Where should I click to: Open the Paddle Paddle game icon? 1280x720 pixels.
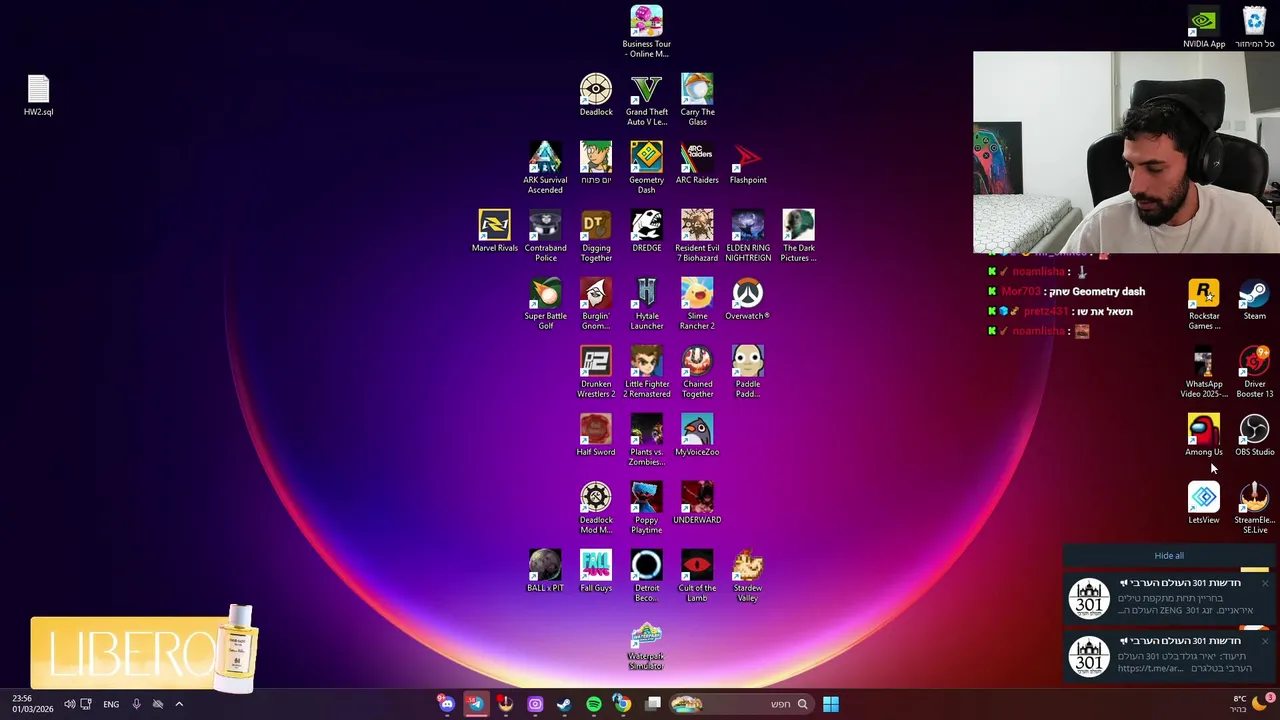point(748,371)
